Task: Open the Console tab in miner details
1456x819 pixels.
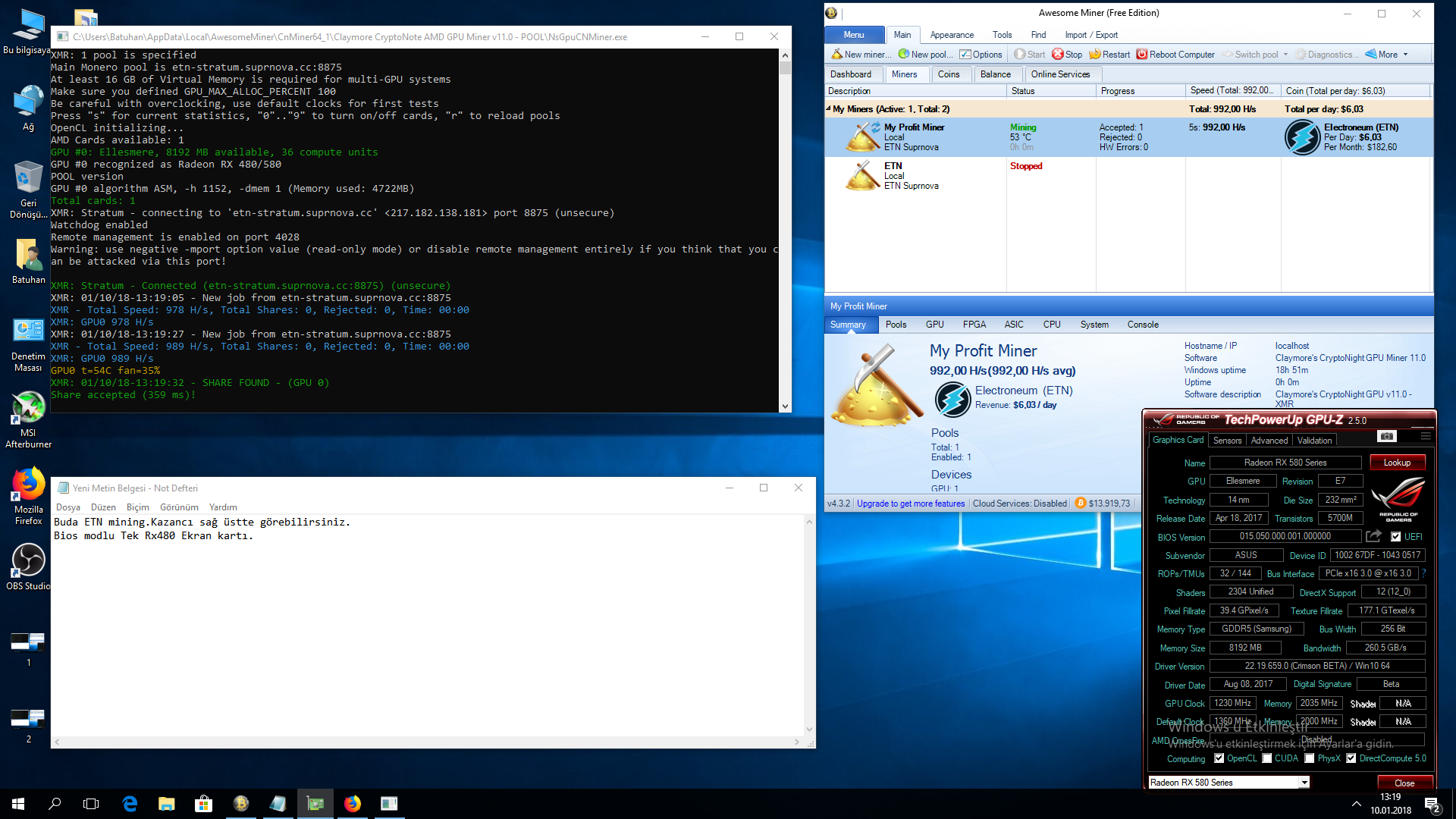Action: click(1143, 325)
